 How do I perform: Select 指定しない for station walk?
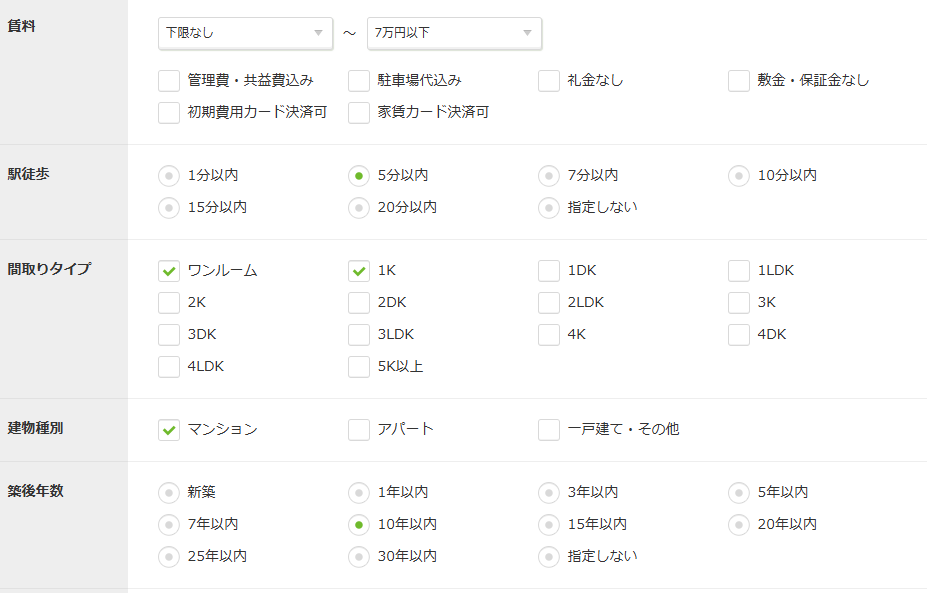549,208
